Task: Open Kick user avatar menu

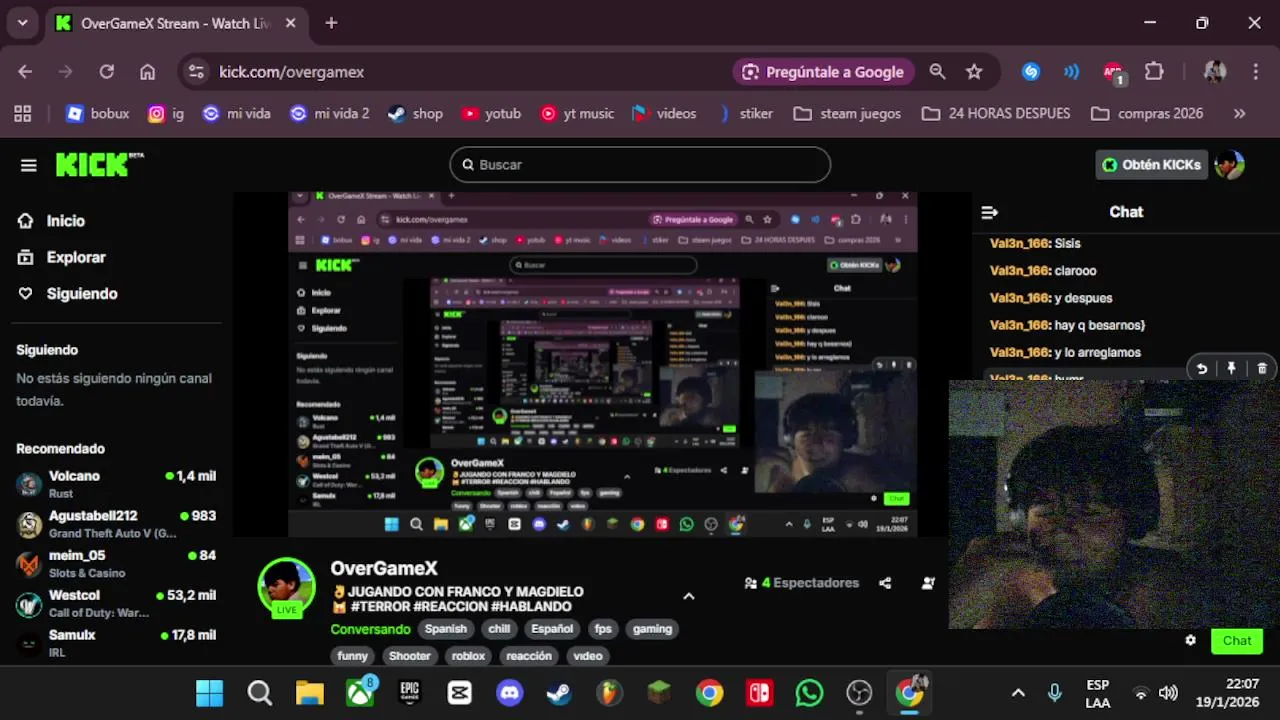Action: (1229, 165)
